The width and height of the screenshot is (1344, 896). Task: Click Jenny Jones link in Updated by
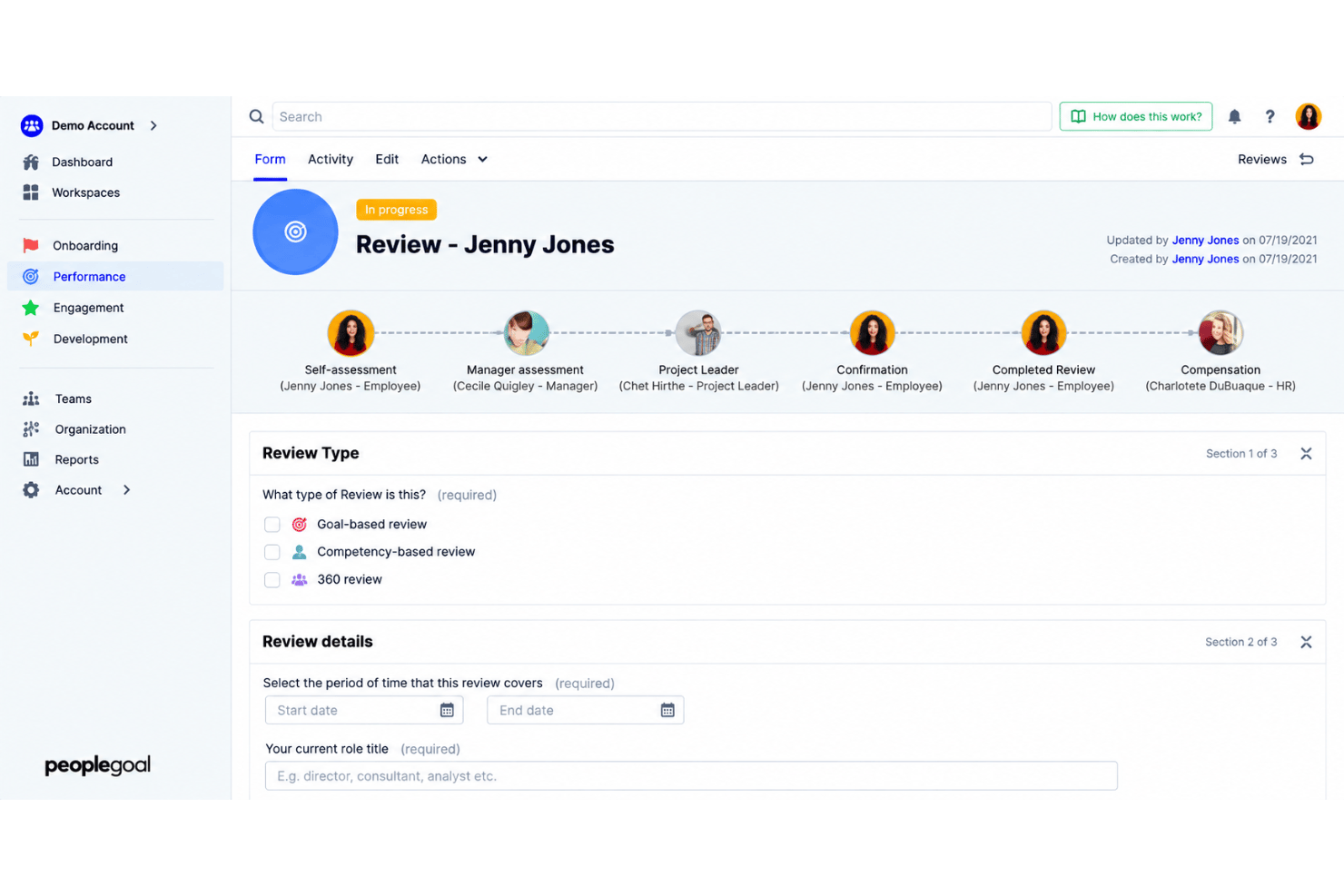click(1205, 241)
